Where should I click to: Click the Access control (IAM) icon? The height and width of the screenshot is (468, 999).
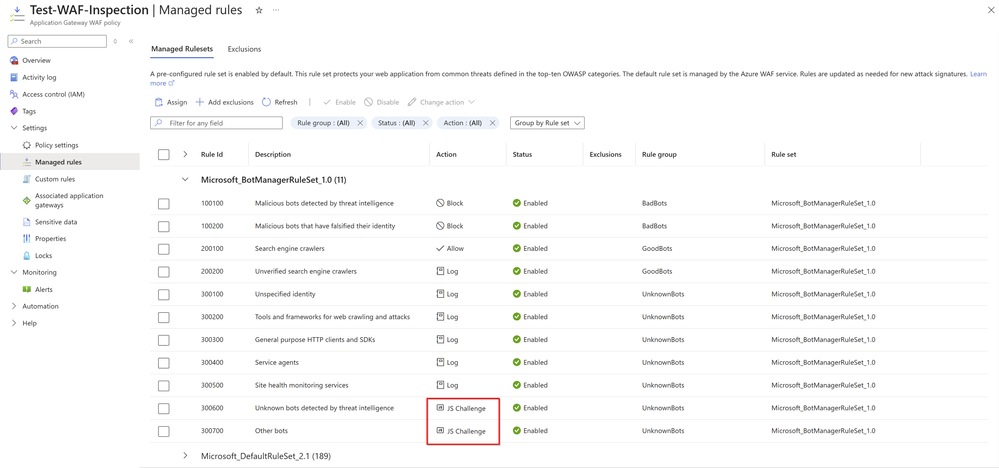coord(15,94)
